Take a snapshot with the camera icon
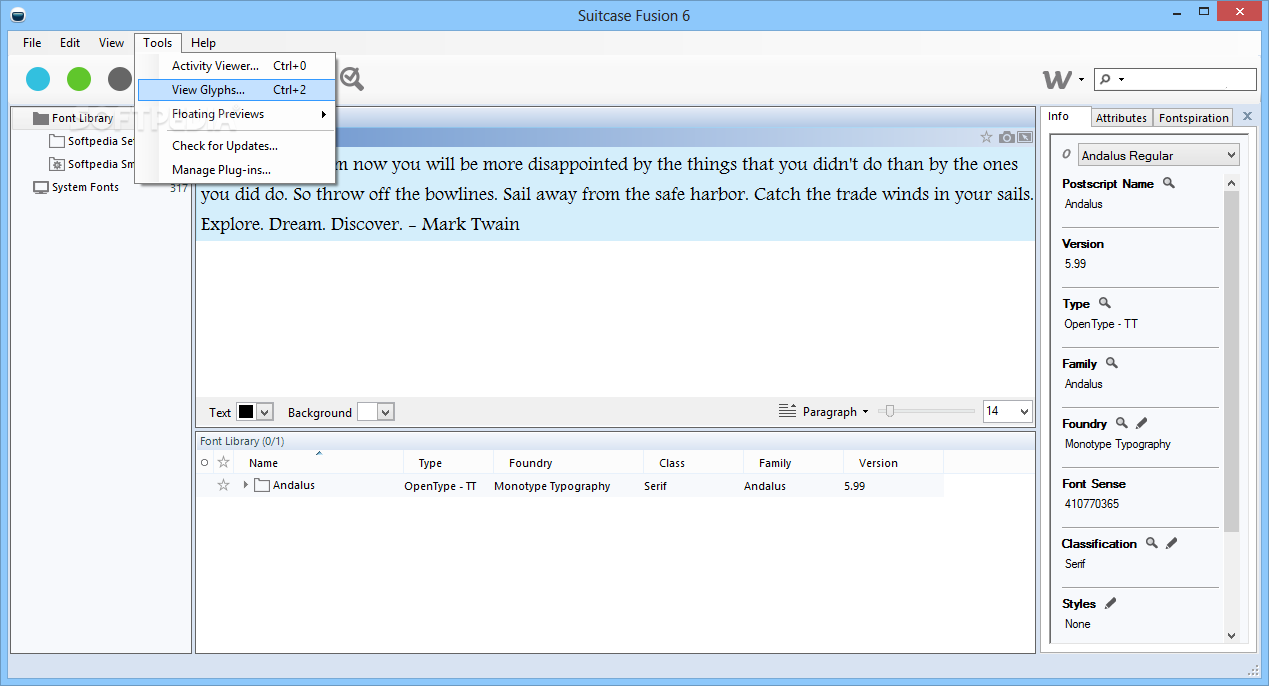Image resolution: width=1269 pixels, height=686 pixels. [1007, 137]
